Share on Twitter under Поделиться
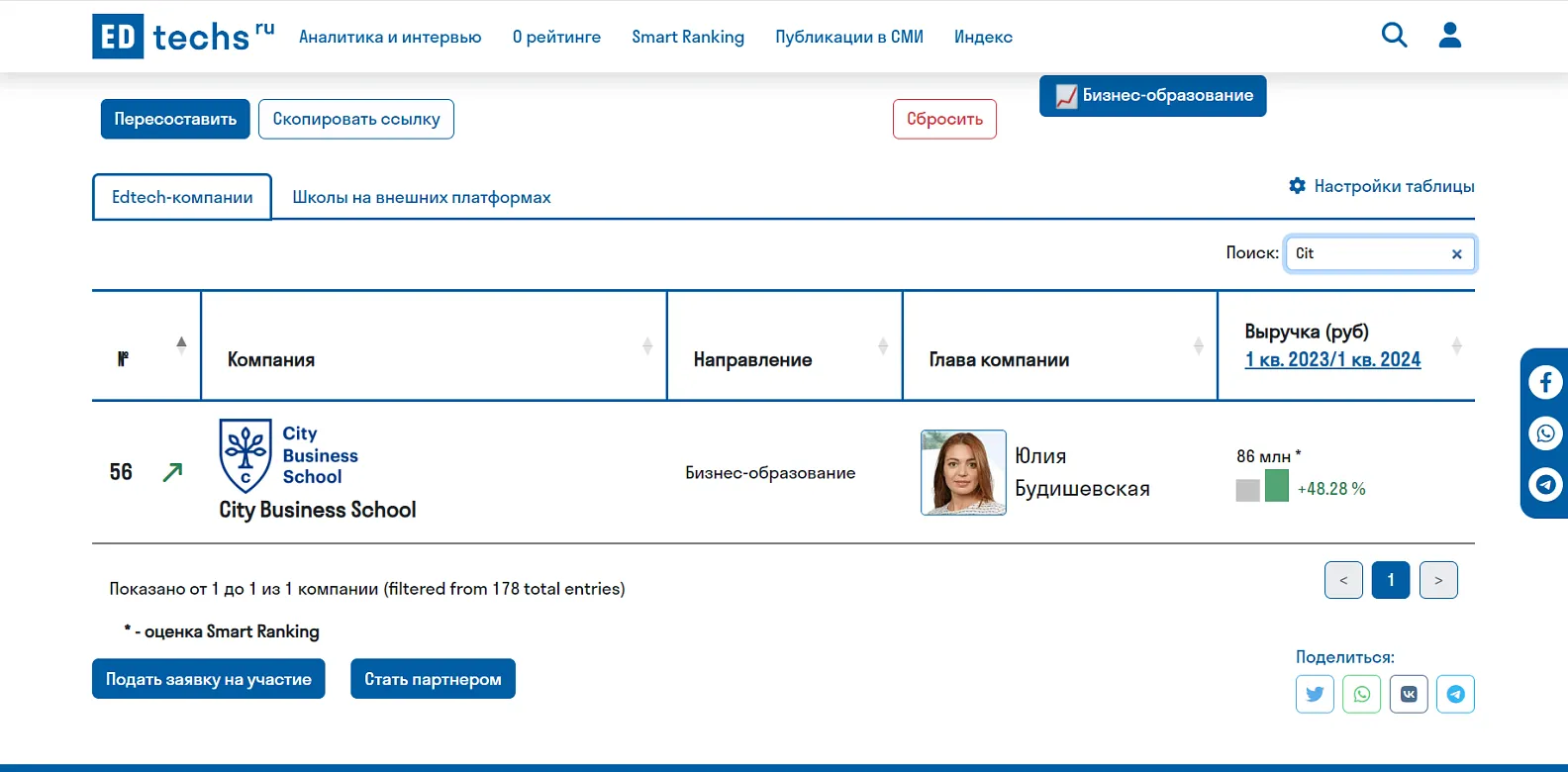Image resolution: width=1568 pixels, height=772 pixels. (x=1315, y=694)
